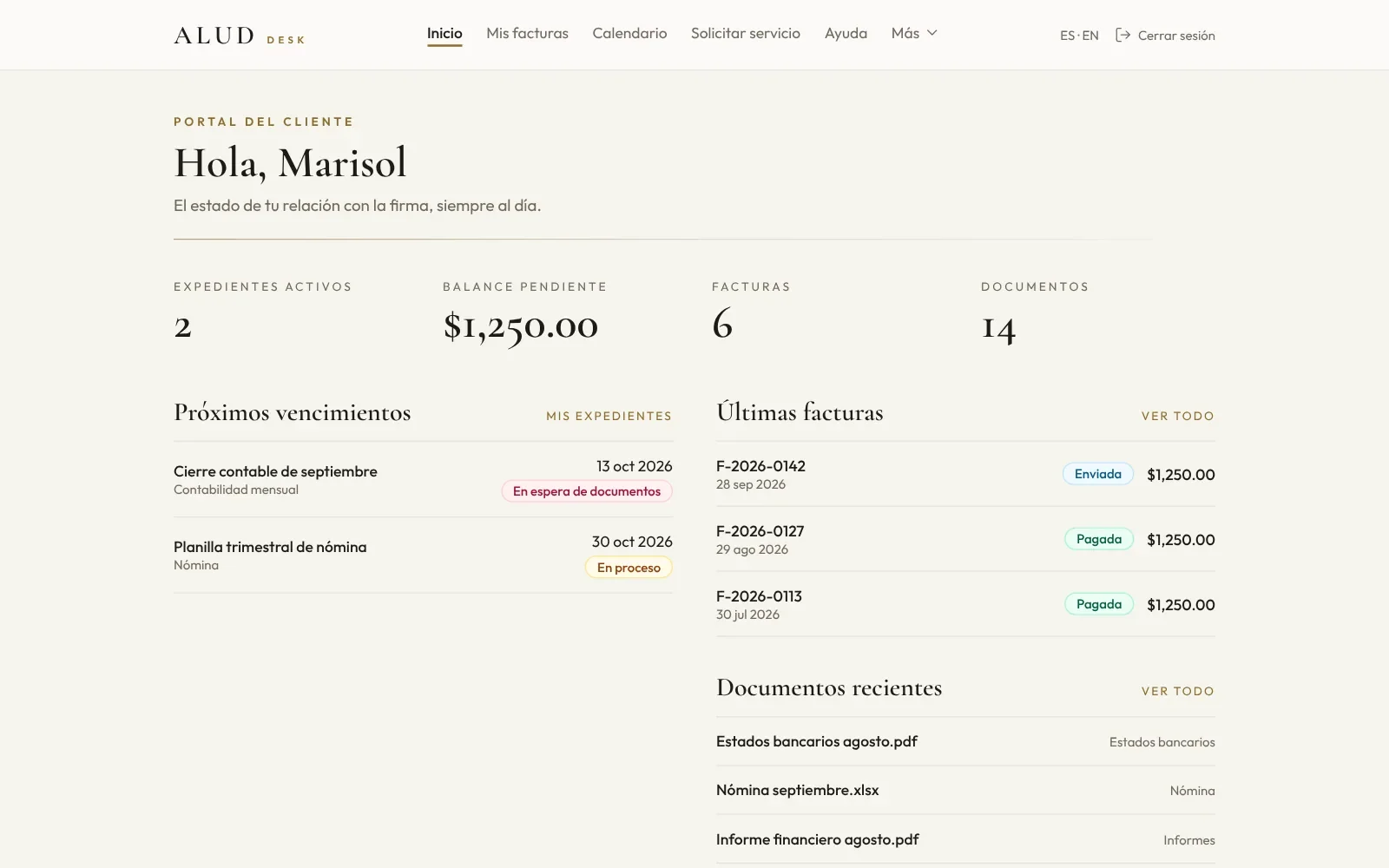Switch language to ES
The height and width of the screenshot is (868, 1389).
[x=1067, y=36]
